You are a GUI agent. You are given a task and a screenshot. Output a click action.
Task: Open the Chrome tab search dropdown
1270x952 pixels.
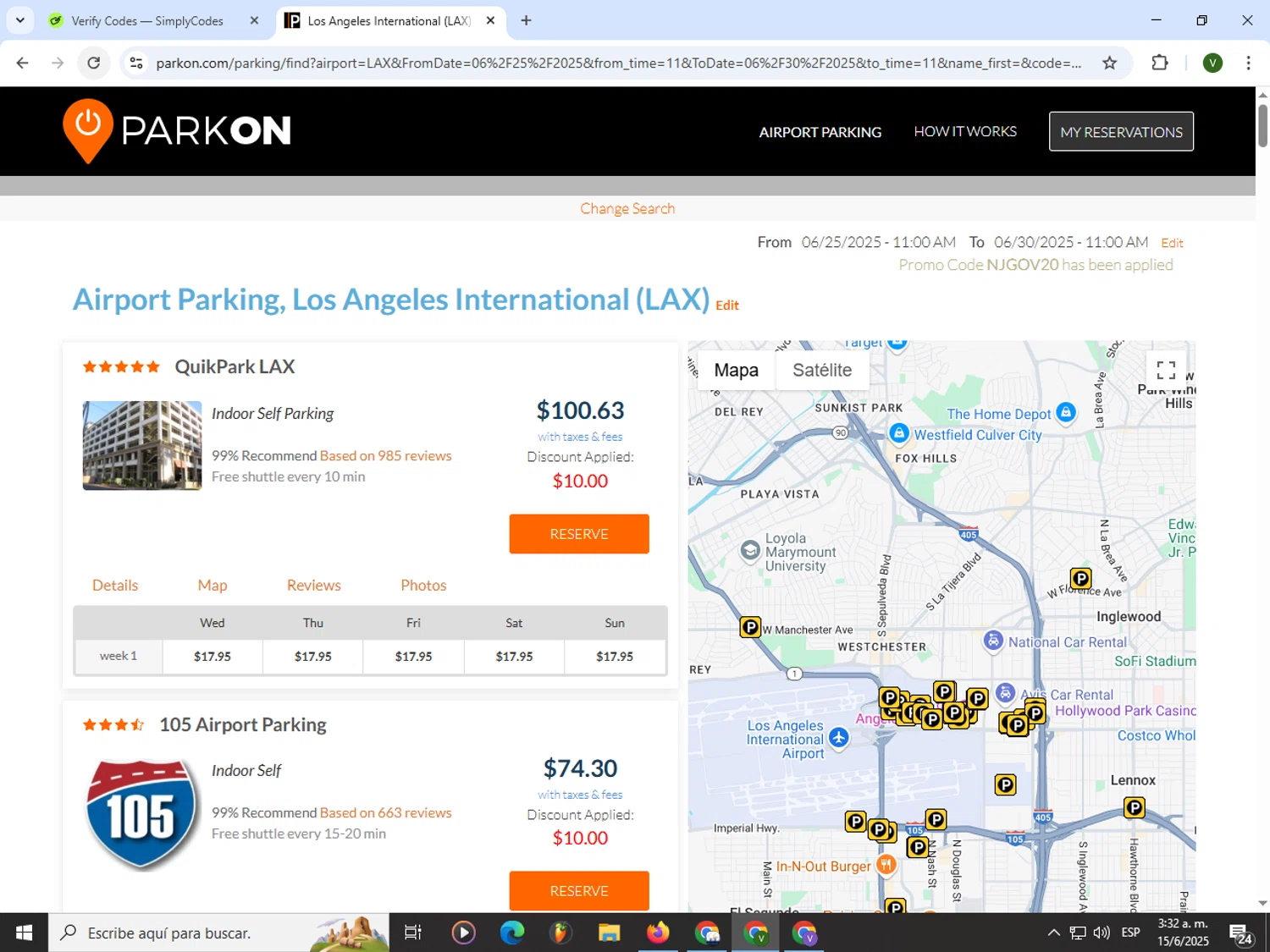tap(19, 20)
